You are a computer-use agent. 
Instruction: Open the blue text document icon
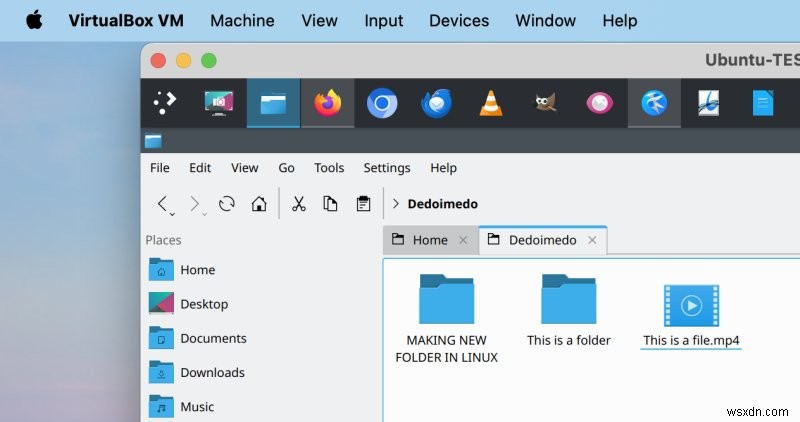763,103
